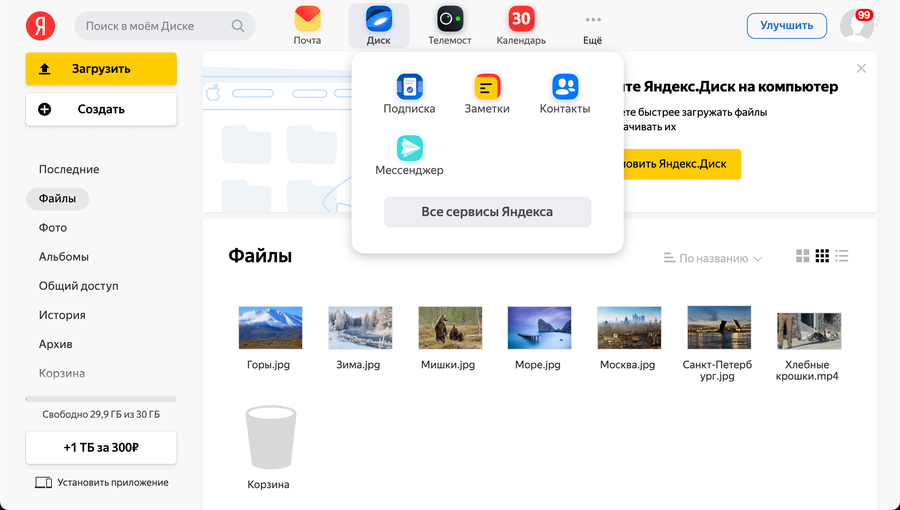Go to Последние in sidebar
Viewport: 900px width, 510px height.
coord(69,169)
